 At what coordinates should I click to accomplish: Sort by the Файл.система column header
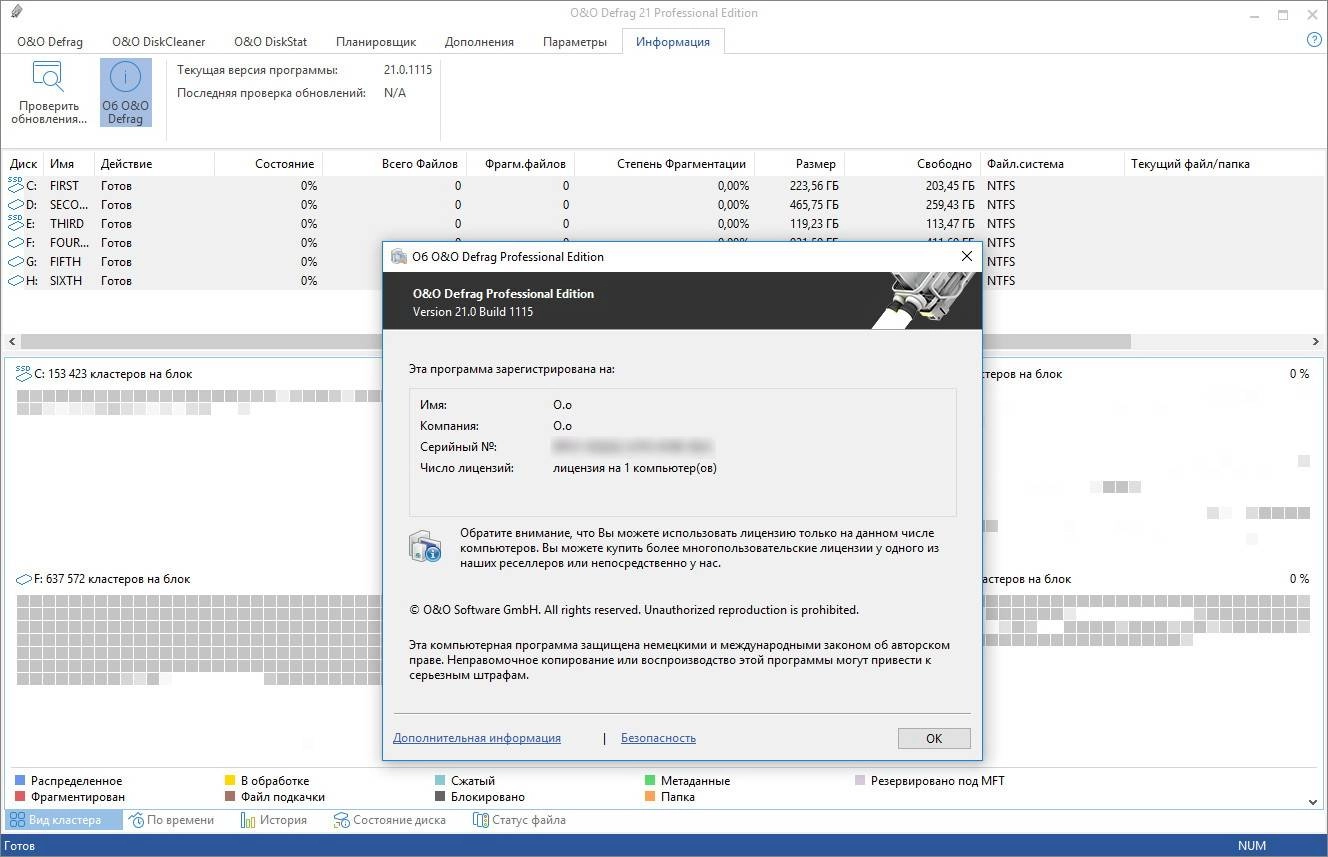[1052, 164]
